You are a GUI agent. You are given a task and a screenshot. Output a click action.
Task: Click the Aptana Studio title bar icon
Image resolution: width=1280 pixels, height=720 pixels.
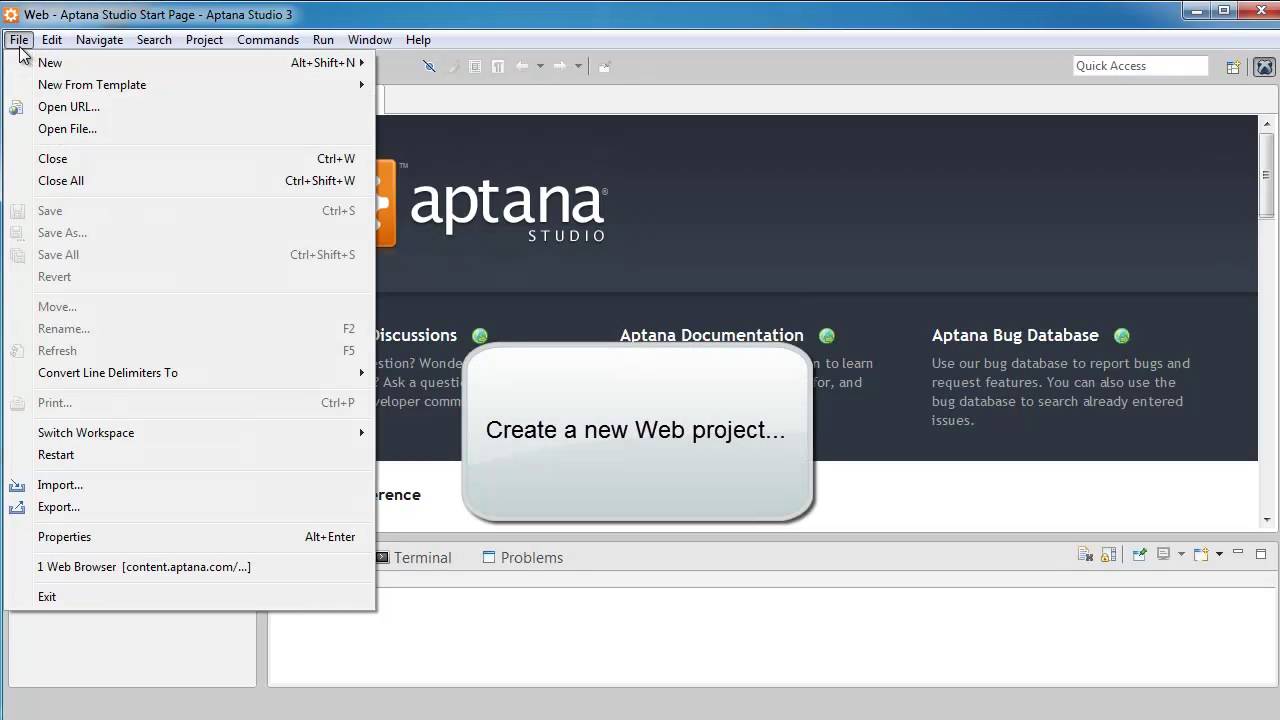(x=11, y=15)
